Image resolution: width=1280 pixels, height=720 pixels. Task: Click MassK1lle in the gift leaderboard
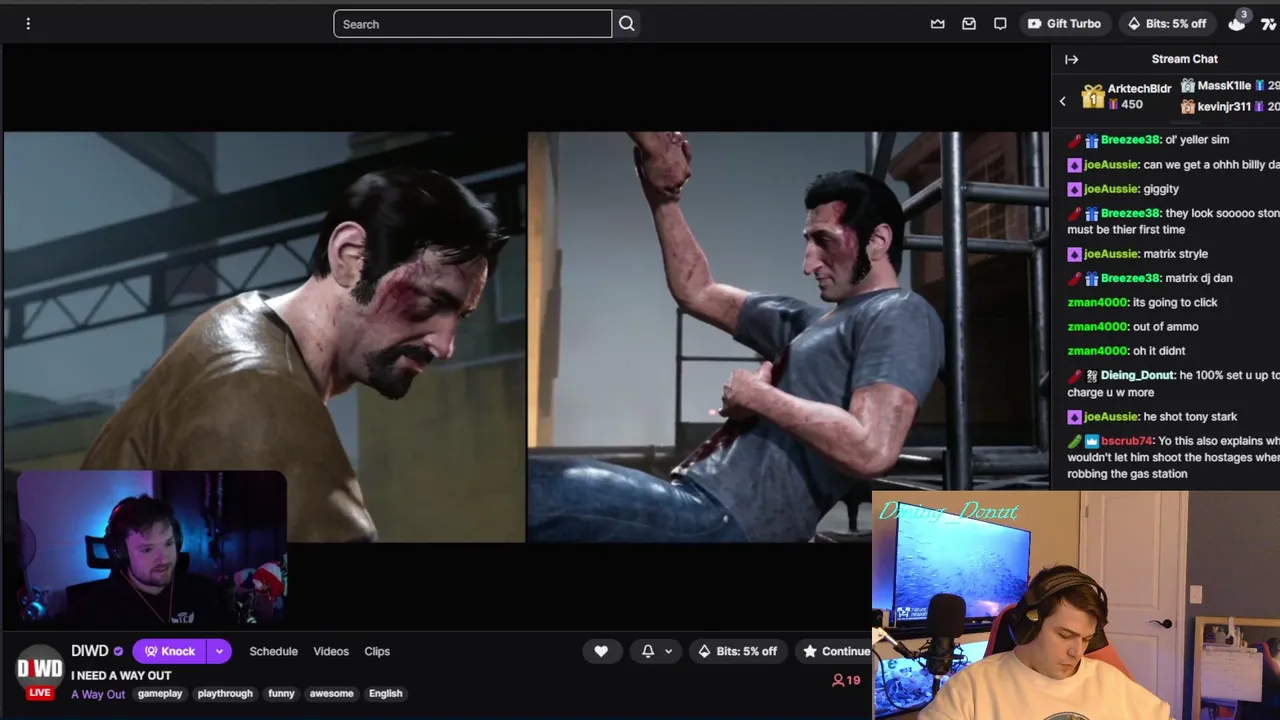click(x=1224, y=86)
